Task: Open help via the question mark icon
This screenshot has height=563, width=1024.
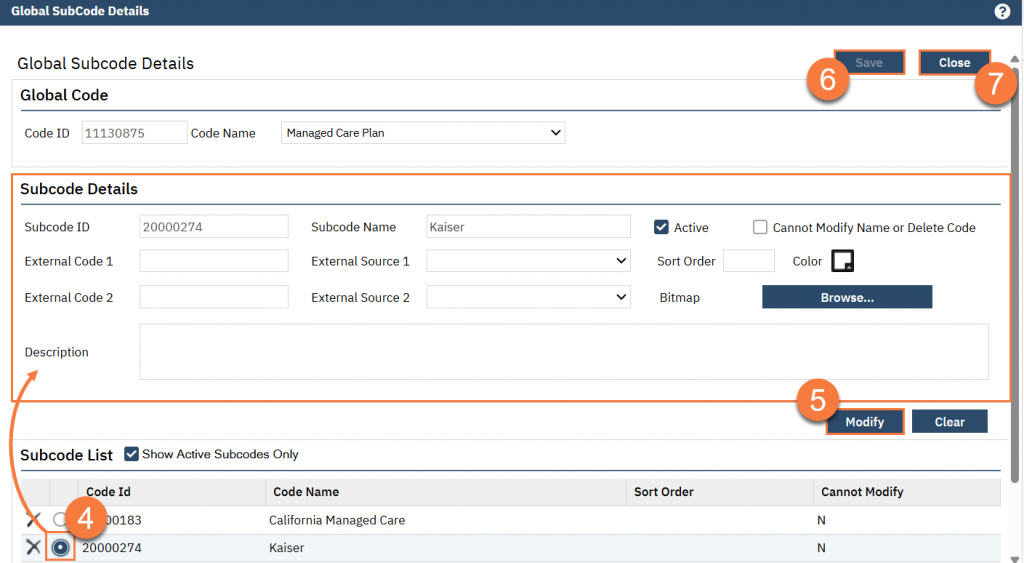Action: pyautogui.click(x=1002, y=11)
